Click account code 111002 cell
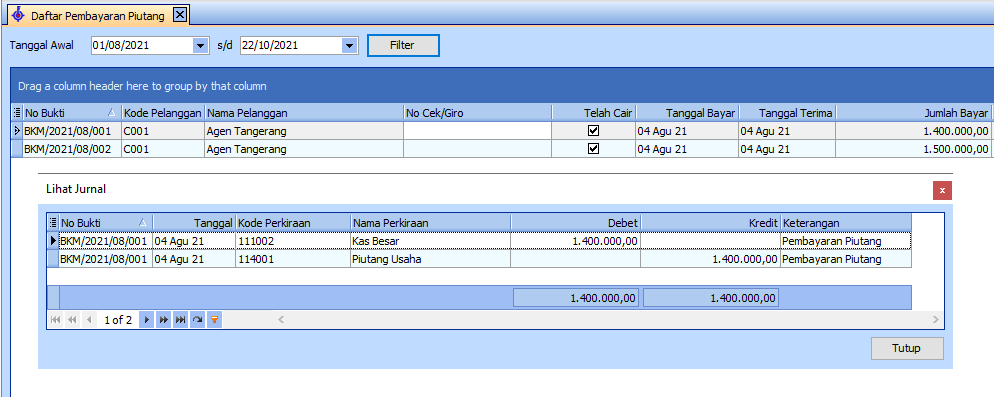Viewport: 994px width, 397px height. (292, 241)
